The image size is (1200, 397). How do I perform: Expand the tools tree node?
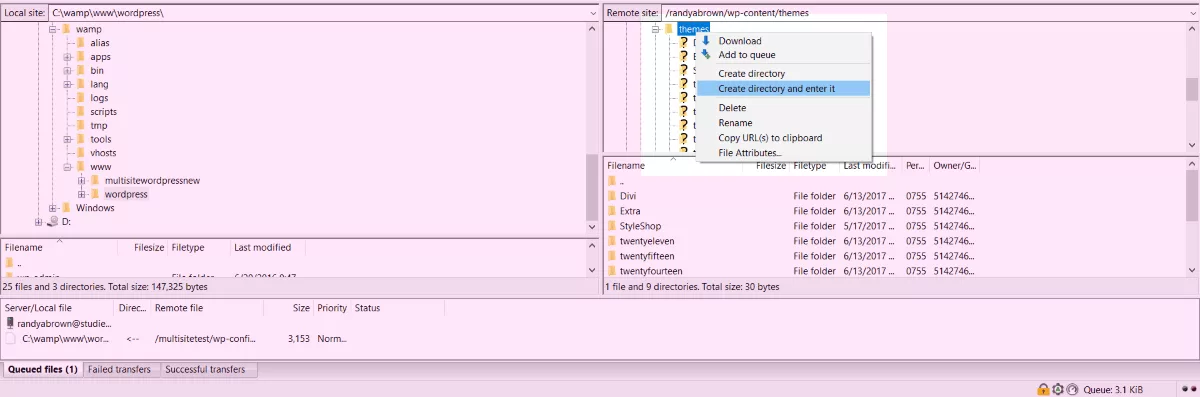(68, 139)
